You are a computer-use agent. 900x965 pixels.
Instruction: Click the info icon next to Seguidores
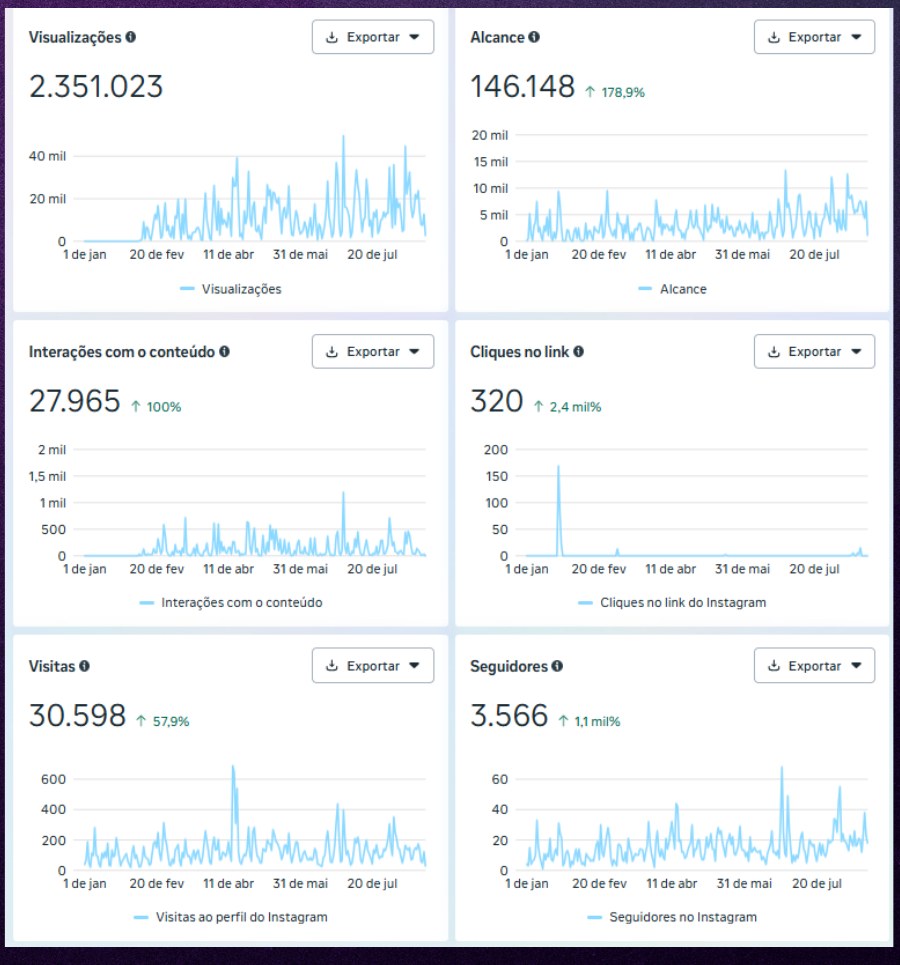coord(557,666)
